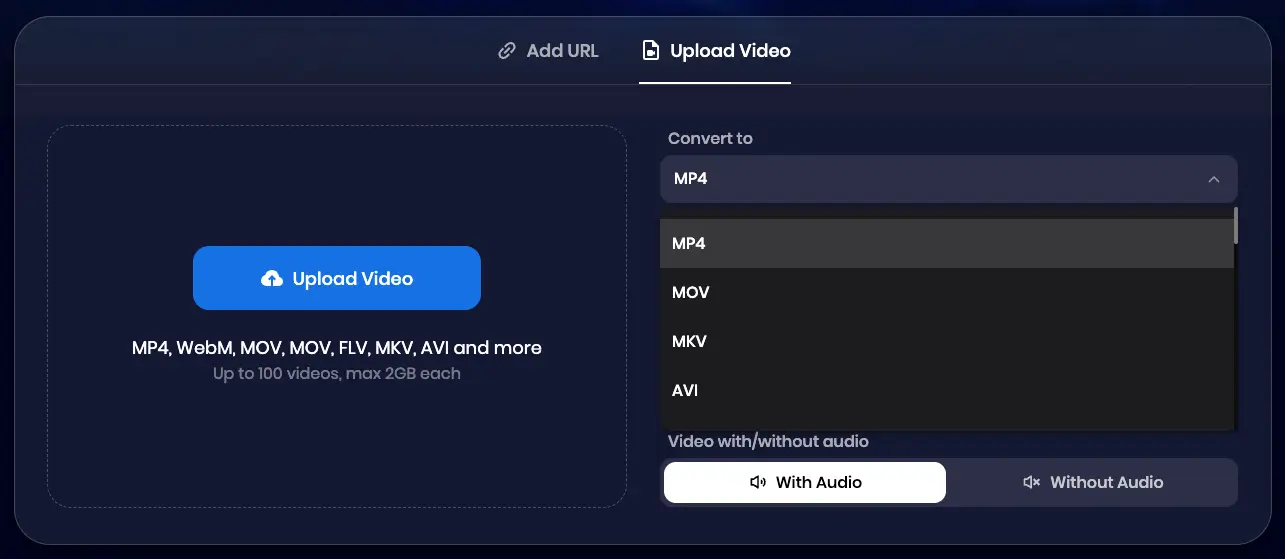The width and height of the screenshot is (1285, 559).
Task: Enable the With Audio option
Action: pyautogui.click(x=804, y=482)
